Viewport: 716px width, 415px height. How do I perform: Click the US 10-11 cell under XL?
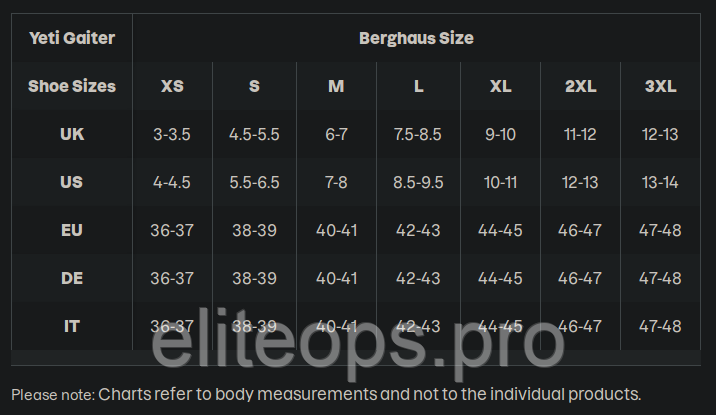tap(500, 182)
